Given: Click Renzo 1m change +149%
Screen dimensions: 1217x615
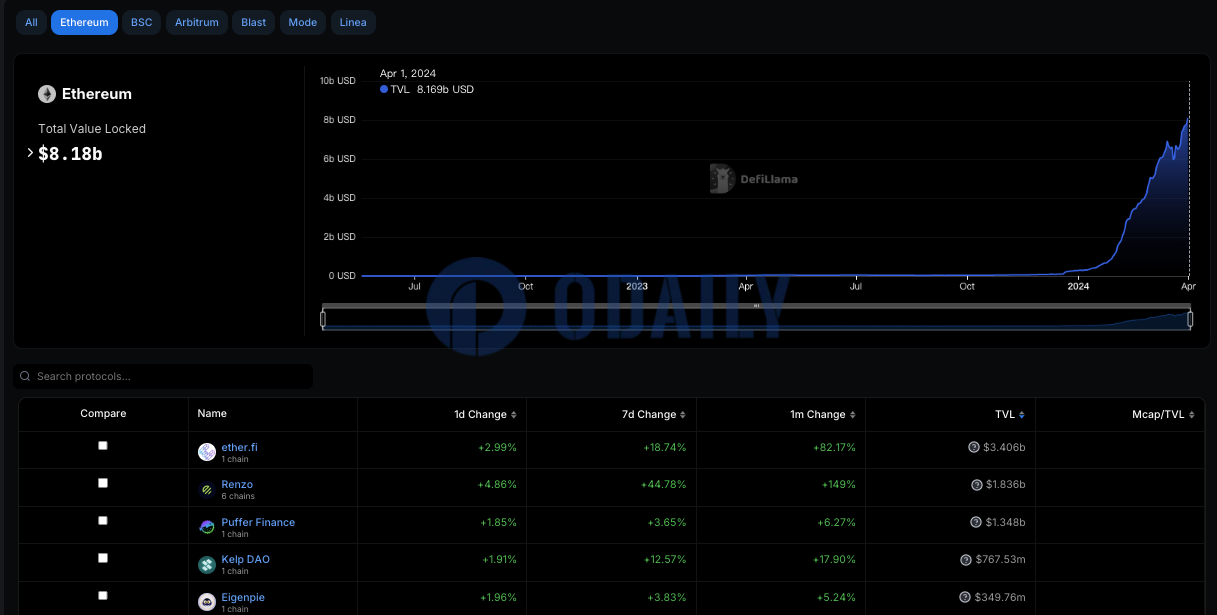Looking at the screenshot, I should 840,484.
